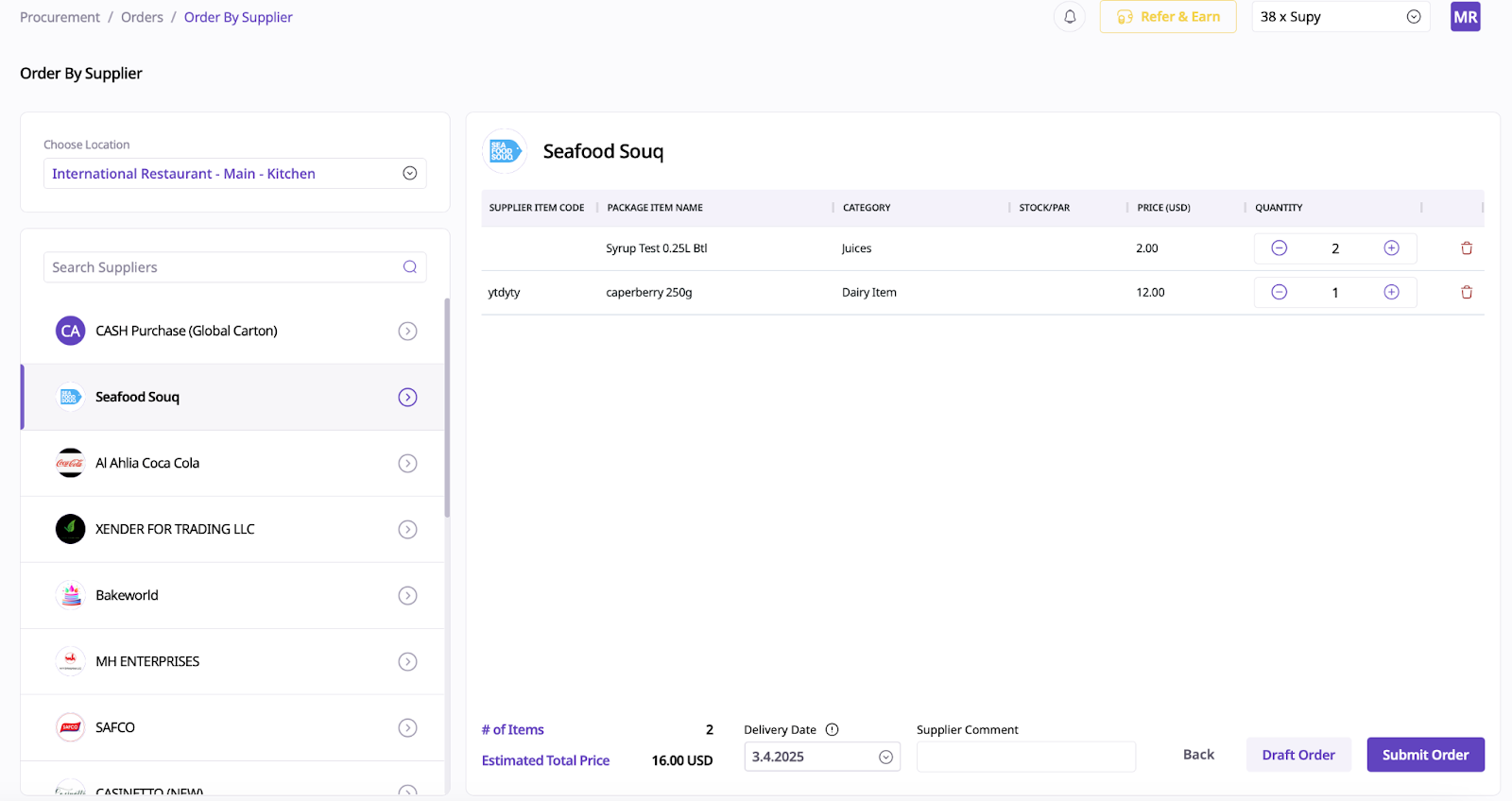Click arrow icon next to Bakeworld
This screenshot has width=1512, height=801.
coord(407,596)
